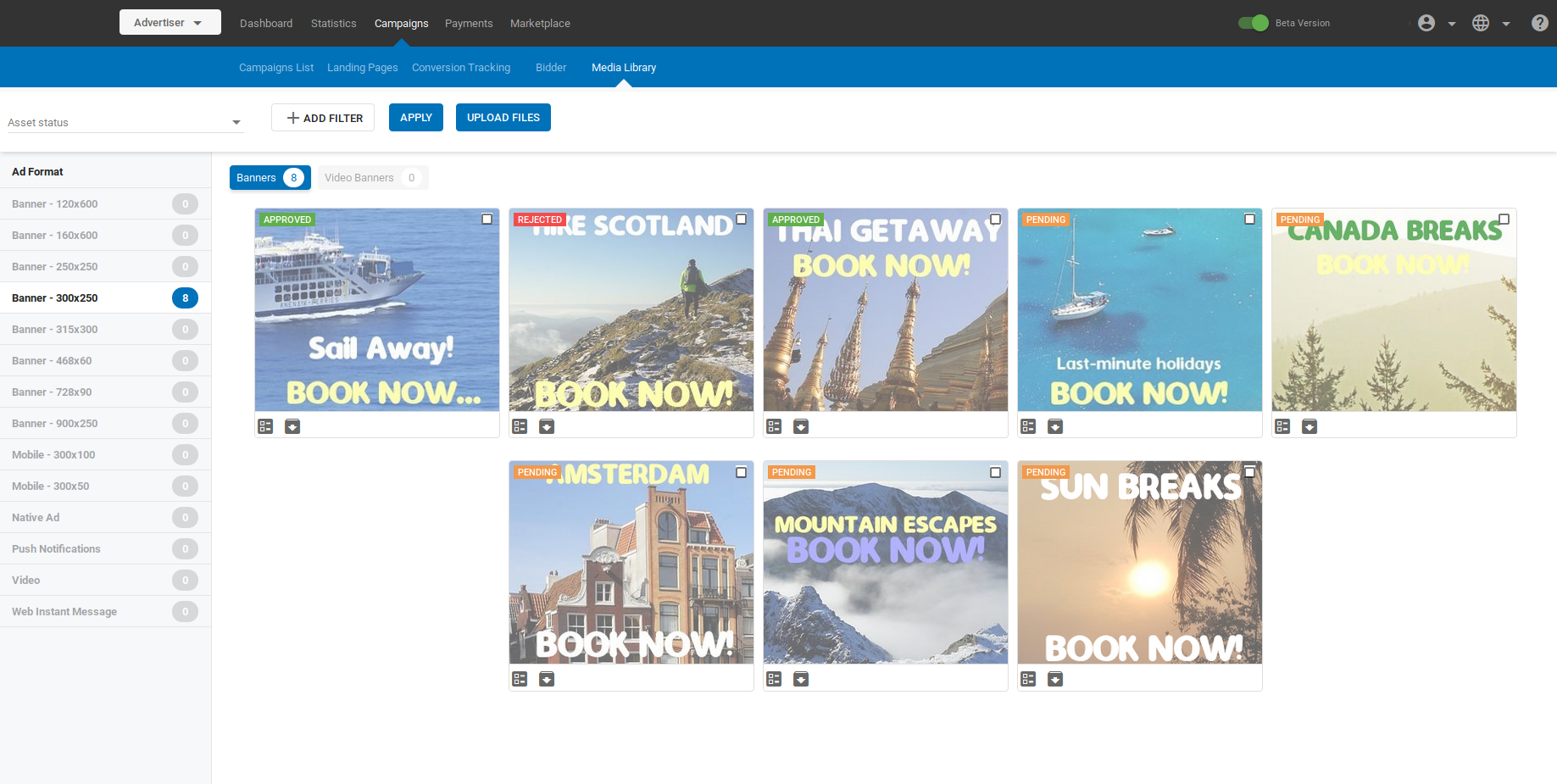Select checkbox on Sail Away banner
The height and width of the screenshot is (784, 1557).
point(487,220)
